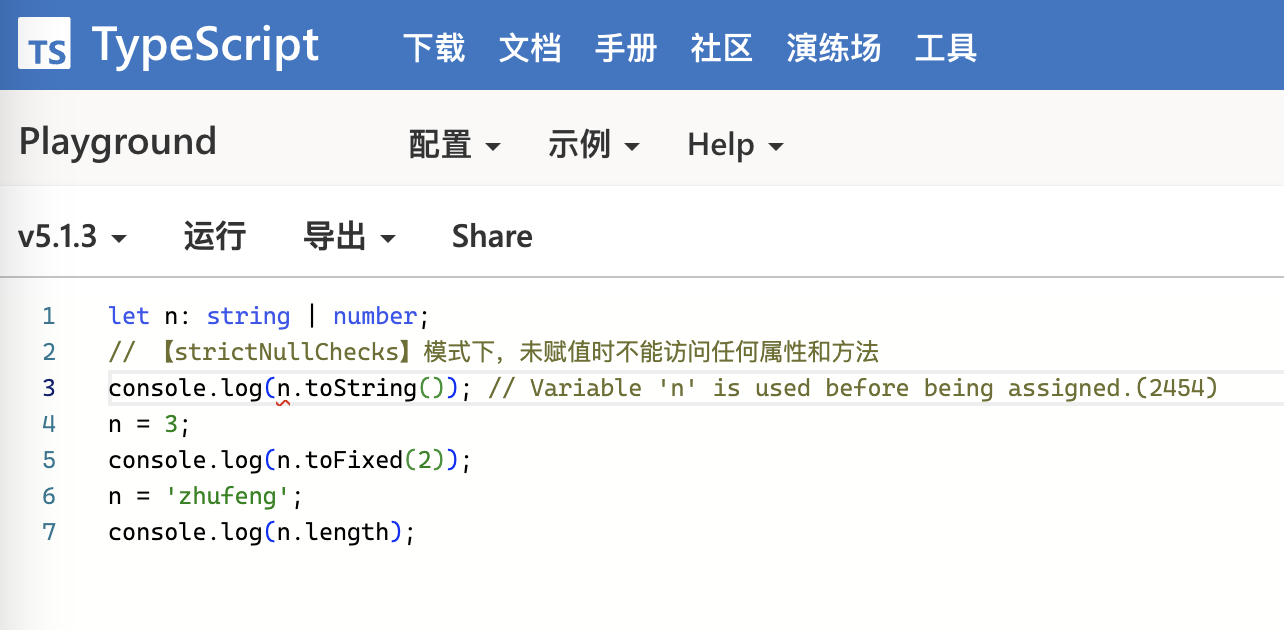Open the TypeScript home link
1284x630 pixels.
[205, 45]
